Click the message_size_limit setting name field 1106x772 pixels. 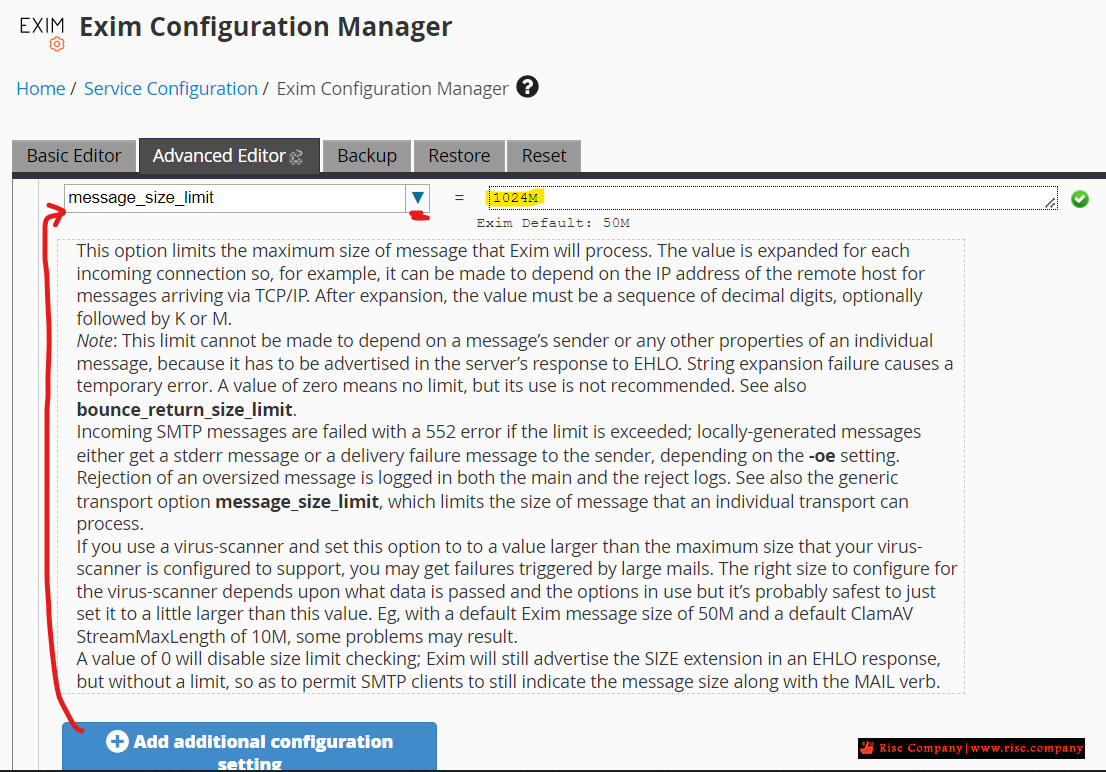(235, 198)
